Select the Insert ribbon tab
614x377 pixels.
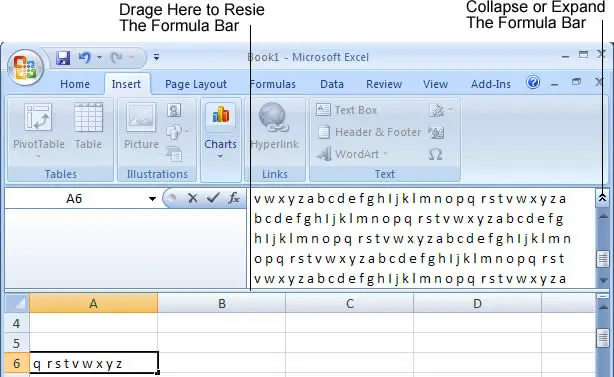(x=126, y=84)
